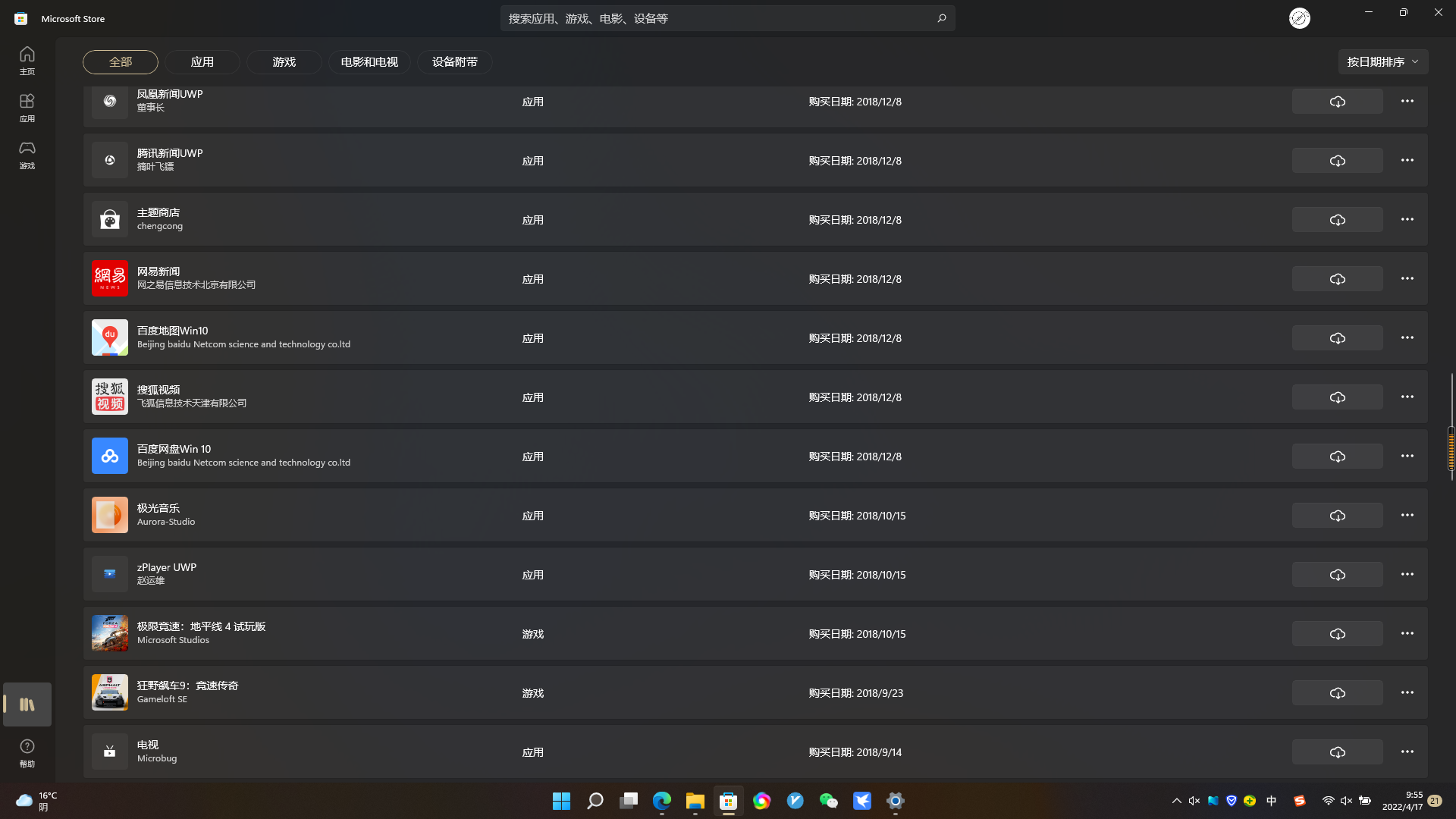Click search magnifier icon in search box
The width and height of the screenshot is (1456, 819).
(x=941, y=18)
